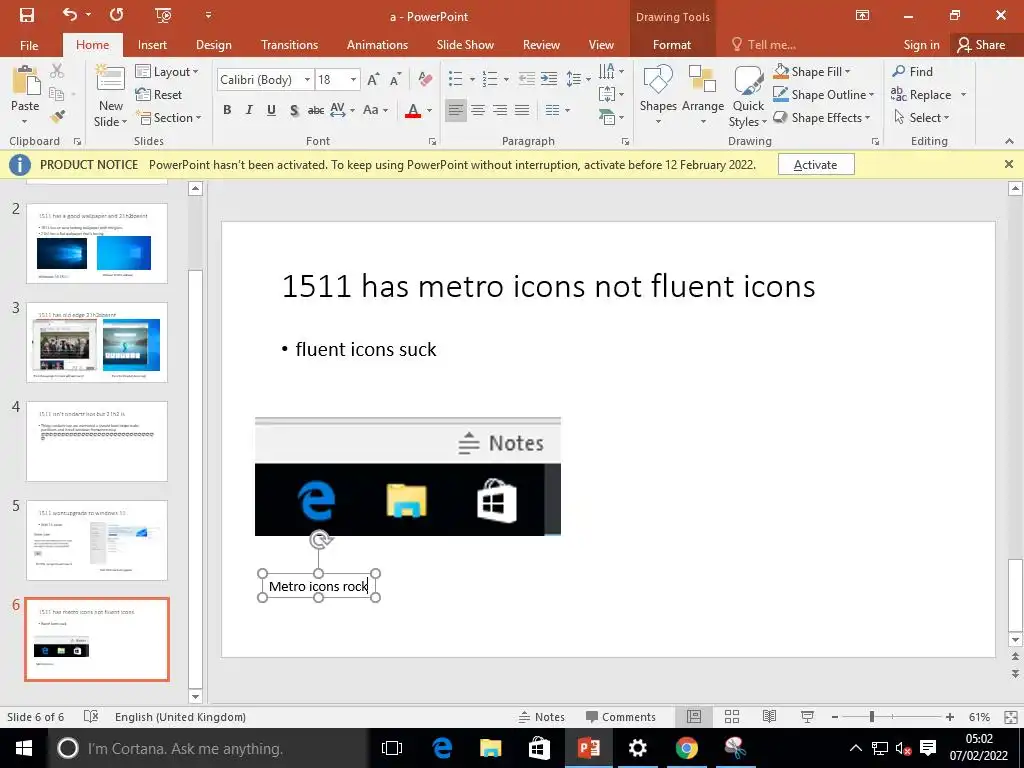Image resolution: width=1024 pixels, height=768 pixels.
Task: Click Replace in the Editing group
Action: coord(922,95)
